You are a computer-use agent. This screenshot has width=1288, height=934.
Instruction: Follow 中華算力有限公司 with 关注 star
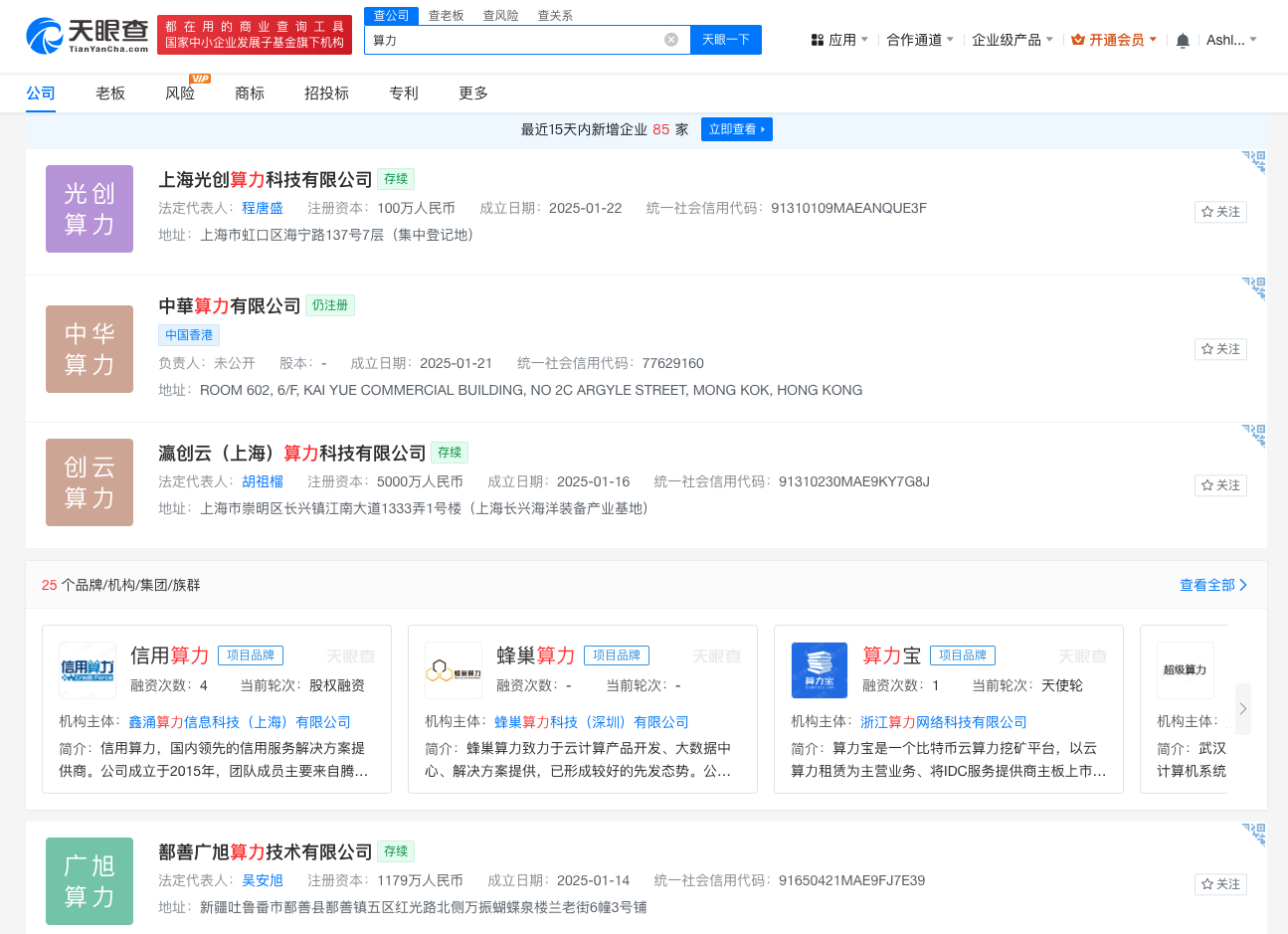click(1220, 349)
